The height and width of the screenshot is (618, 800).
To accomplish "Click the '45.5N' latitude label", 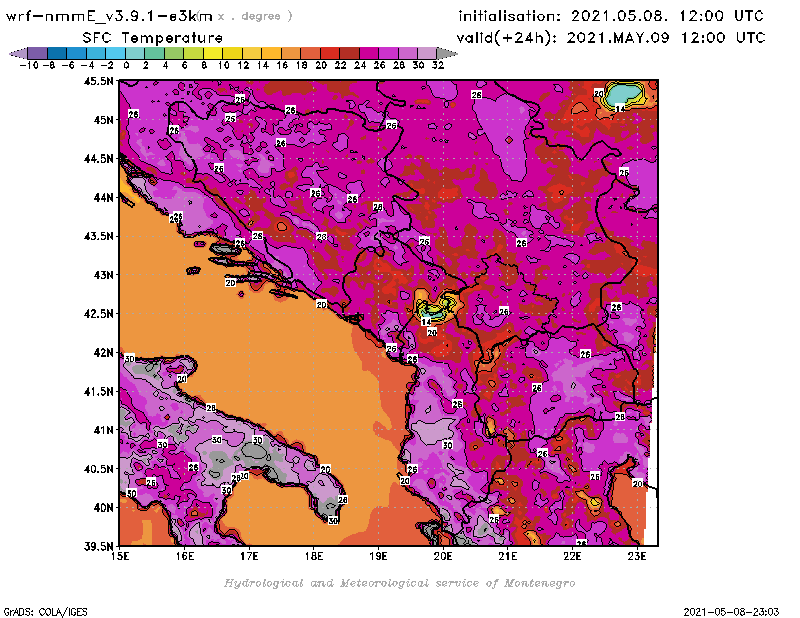I will pyautogui.click(x=99, y=81).
